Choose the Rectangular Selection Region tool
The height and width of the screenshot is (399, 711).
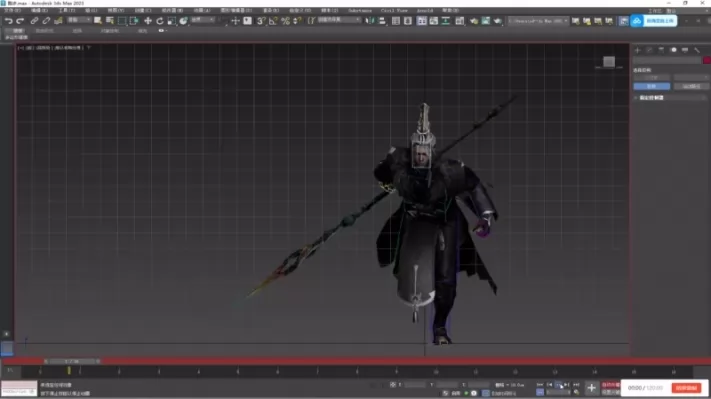pos(122,21)
